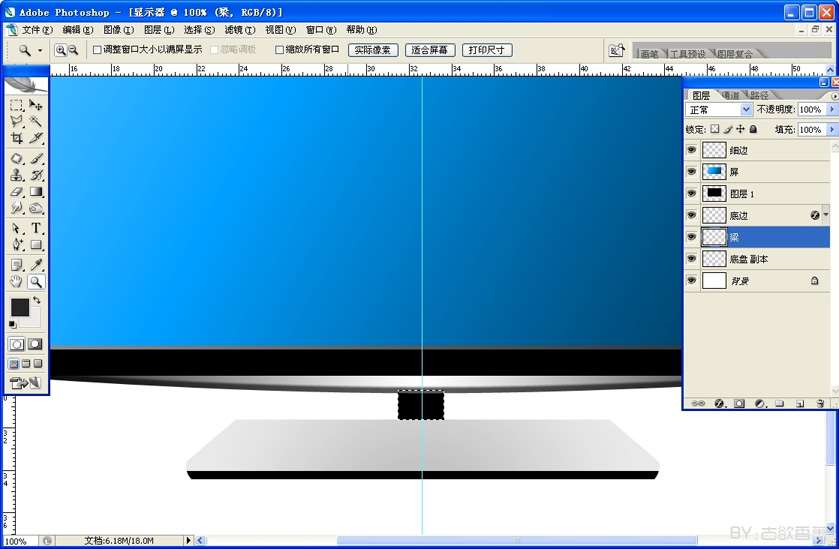
Task: Hide the 细边 layer
Action: click(x=691, y=150)
